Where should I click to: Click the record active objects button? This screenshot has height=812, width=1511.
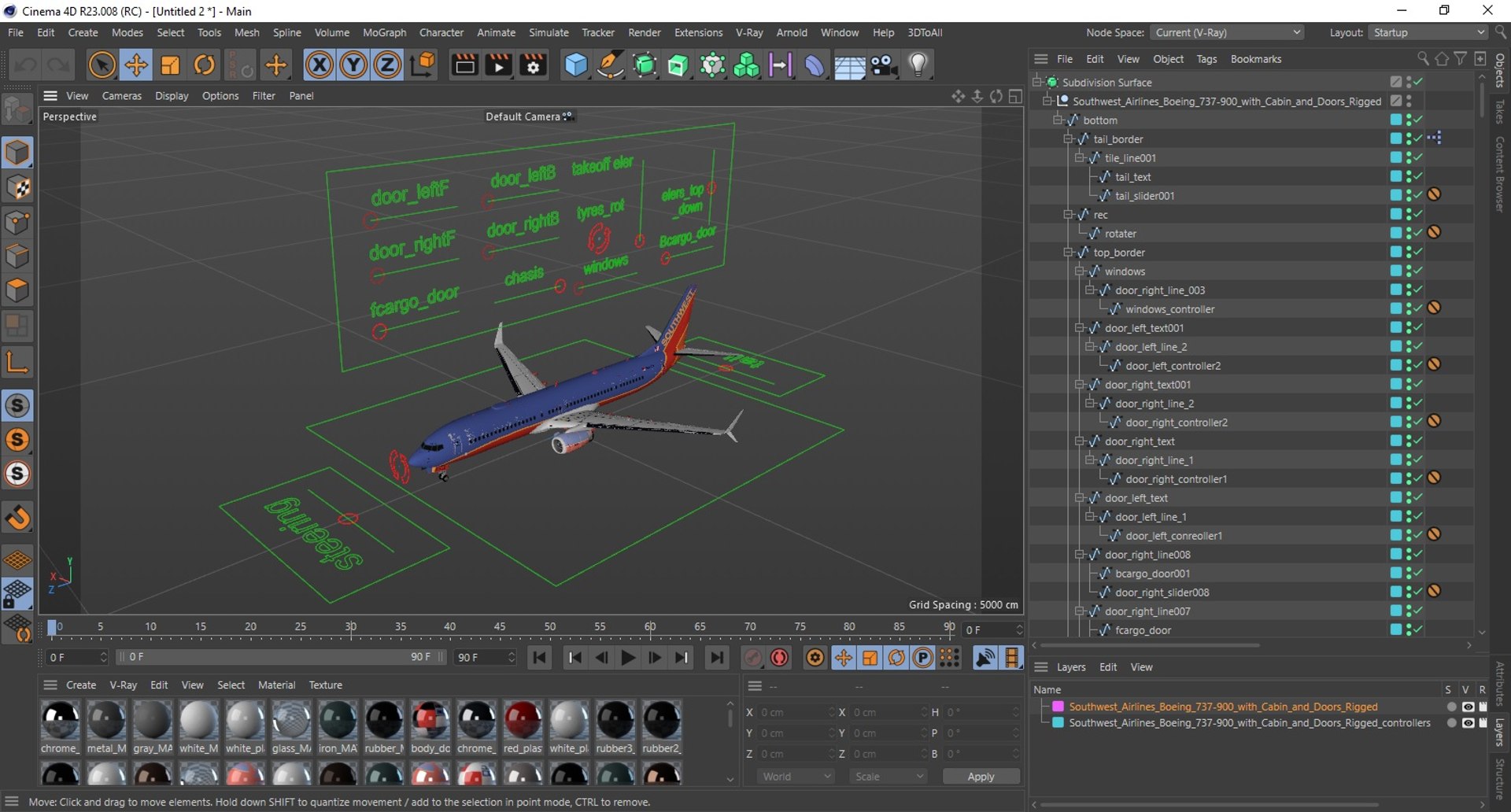point(753,658)
